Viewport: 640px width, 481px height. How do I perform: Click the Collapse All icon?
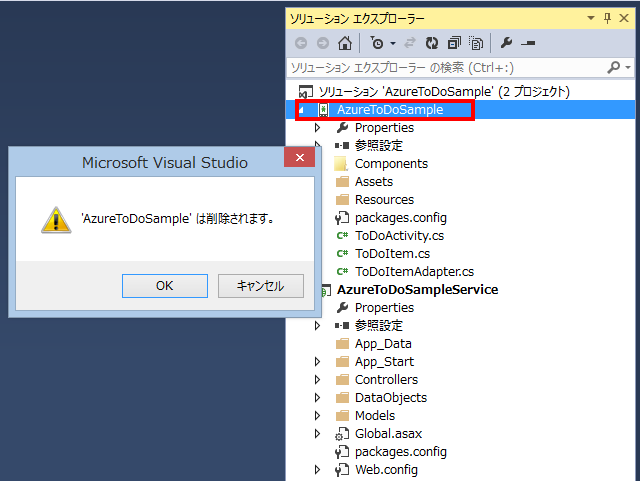tap(454, 43)
